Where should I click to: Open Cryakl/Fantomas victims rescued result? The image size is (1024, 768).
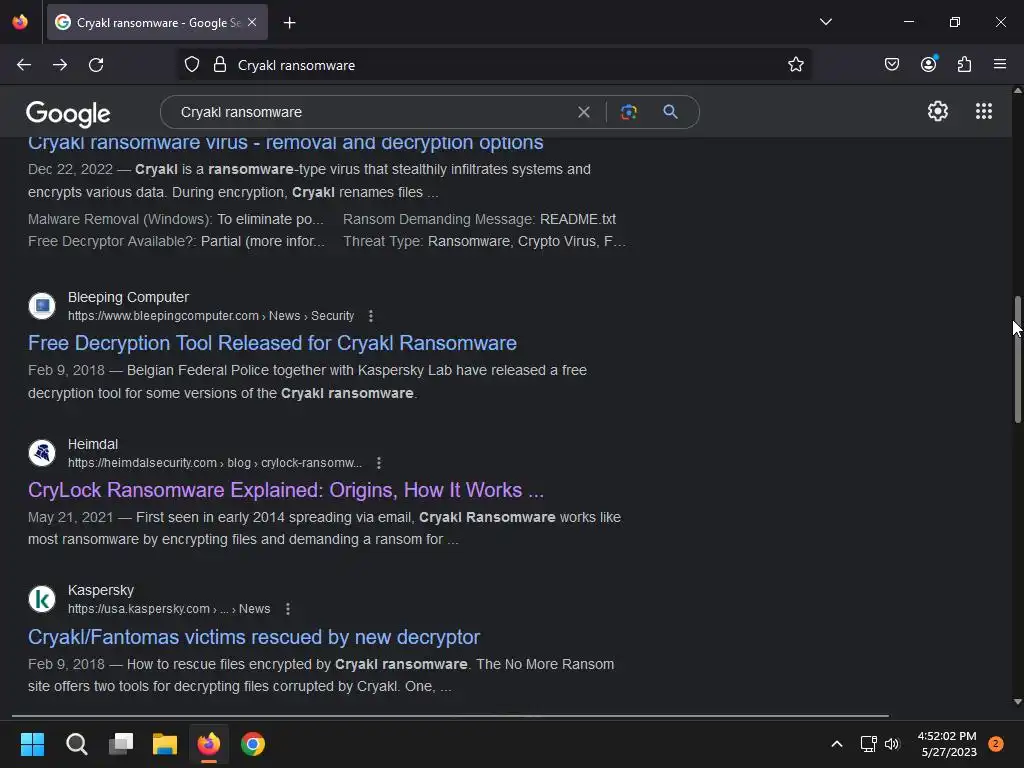[x=254, y=637]
